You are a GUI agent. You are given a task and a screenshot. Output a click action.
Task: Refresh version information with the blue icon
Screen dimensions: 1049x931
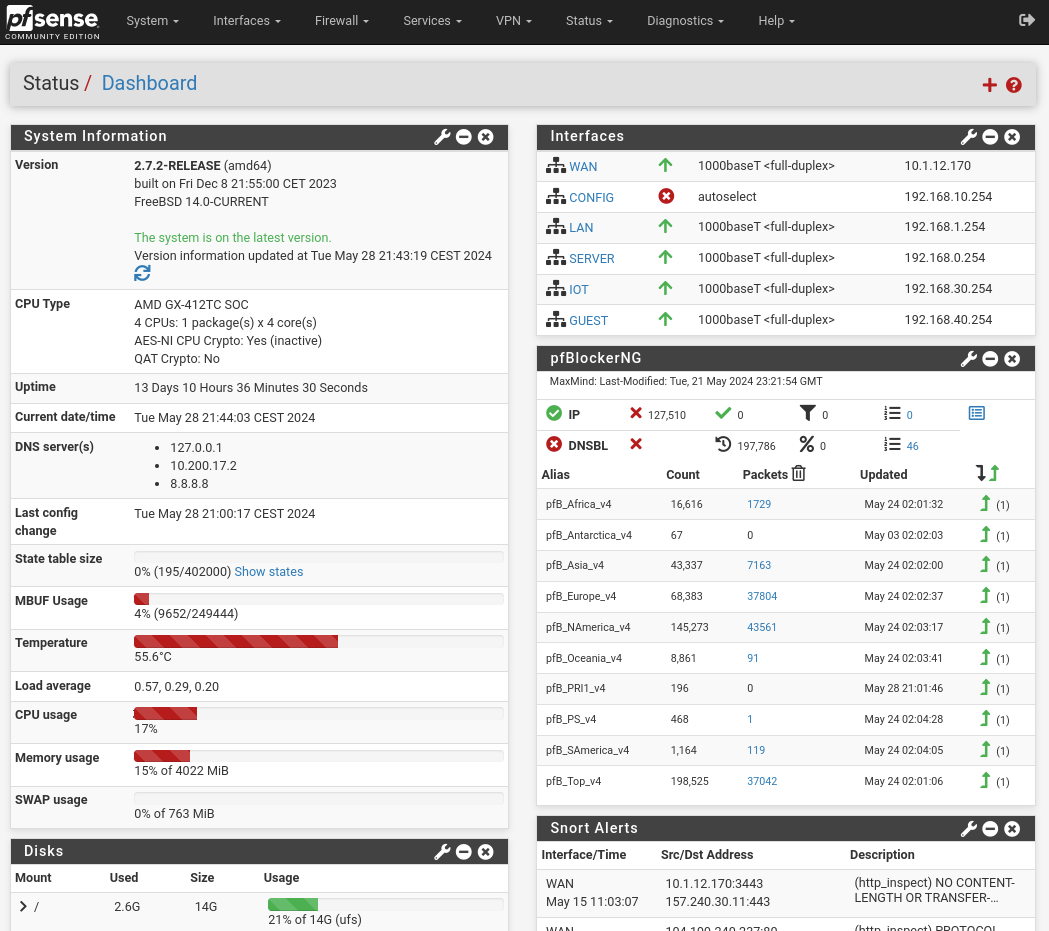point(142,273)
